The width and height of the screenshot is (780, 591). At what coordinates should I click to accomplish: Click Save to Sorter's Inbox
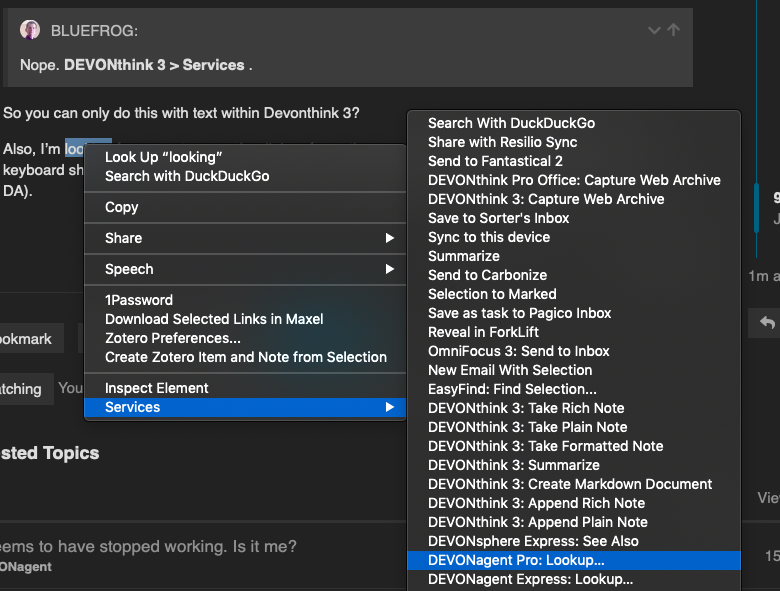574,218
